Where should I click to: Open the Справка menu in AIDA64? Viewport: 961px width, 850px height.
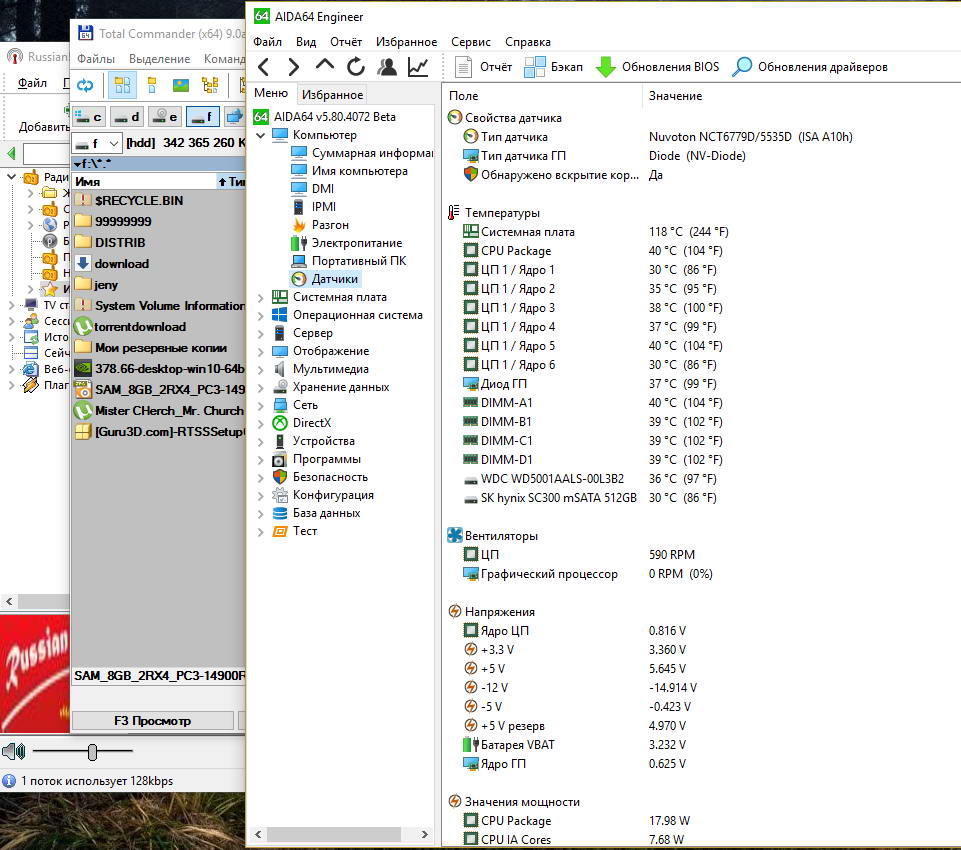pos(528,42)
